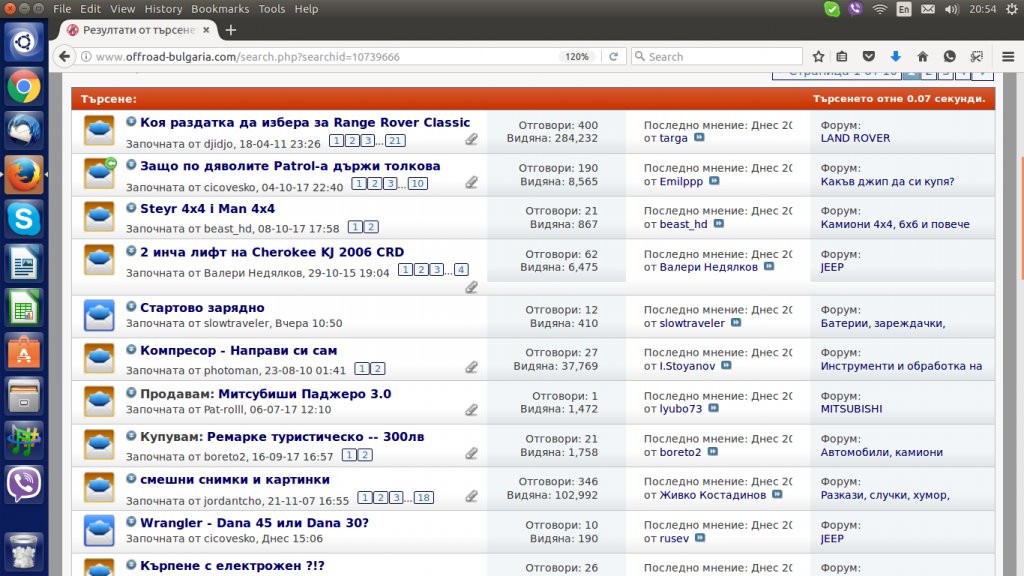Launch Thunderbird mail from the dock

point(24,130)
